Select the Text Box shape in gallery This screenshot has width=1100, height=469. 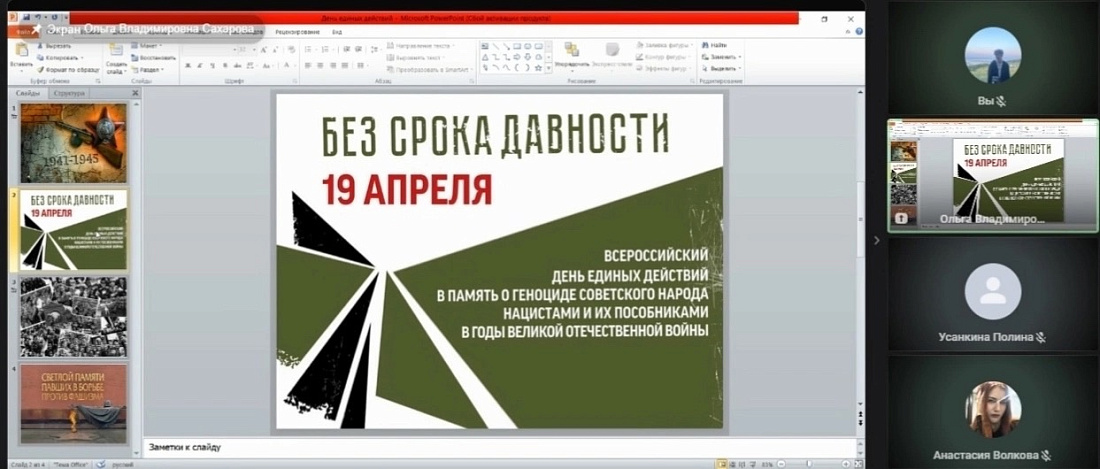coord(485,46)
